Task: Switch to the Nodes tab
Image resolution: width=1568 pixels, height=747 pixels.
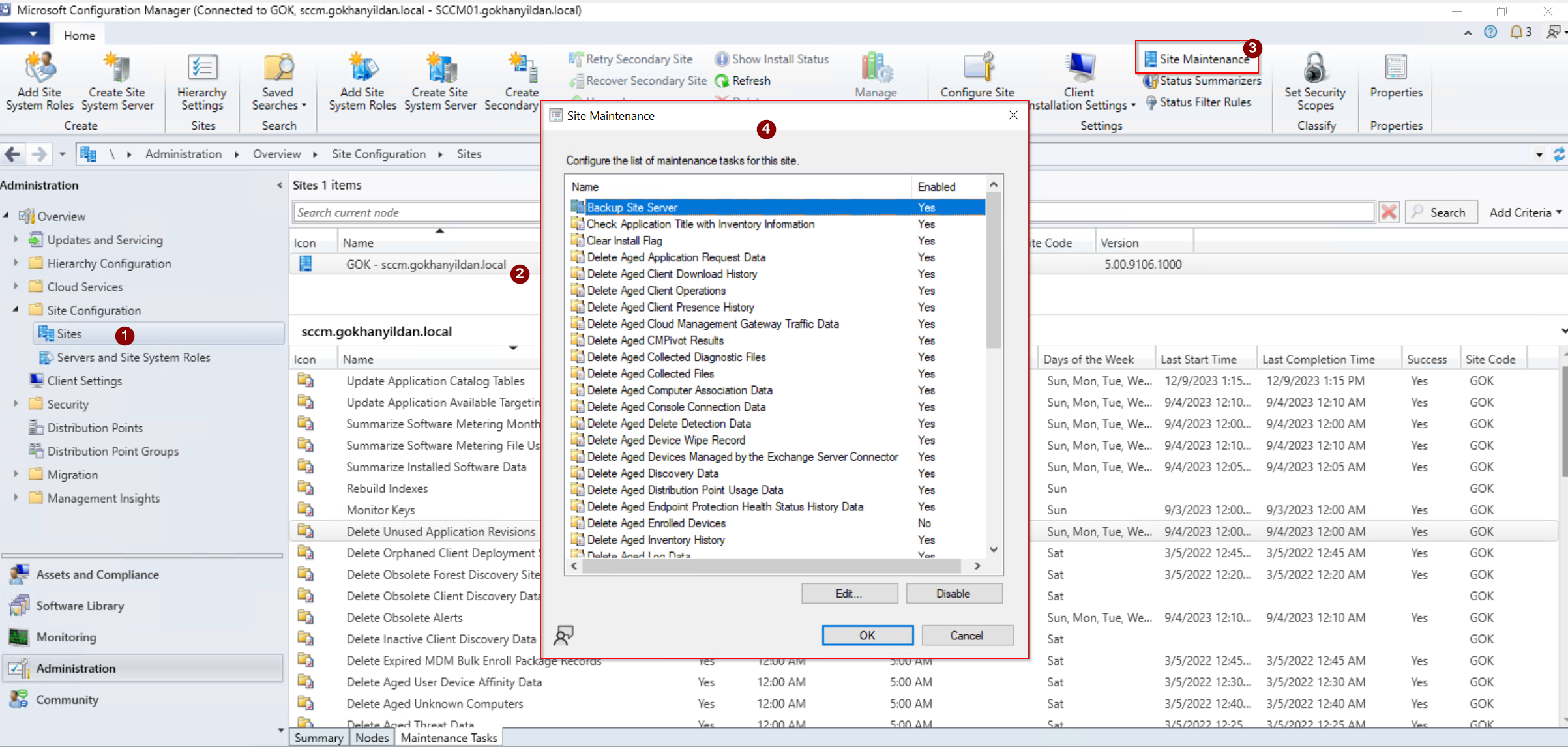Action: (x=372, y=738)
